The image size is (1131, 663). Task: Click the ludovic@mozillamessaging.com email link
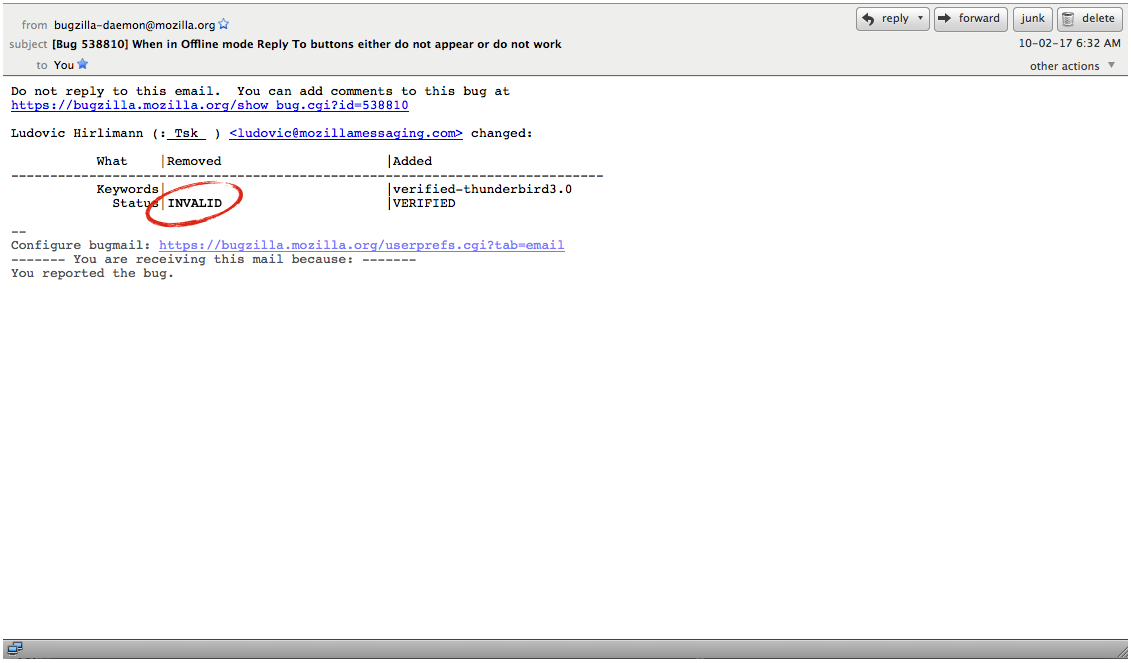[x=346, y=133]
